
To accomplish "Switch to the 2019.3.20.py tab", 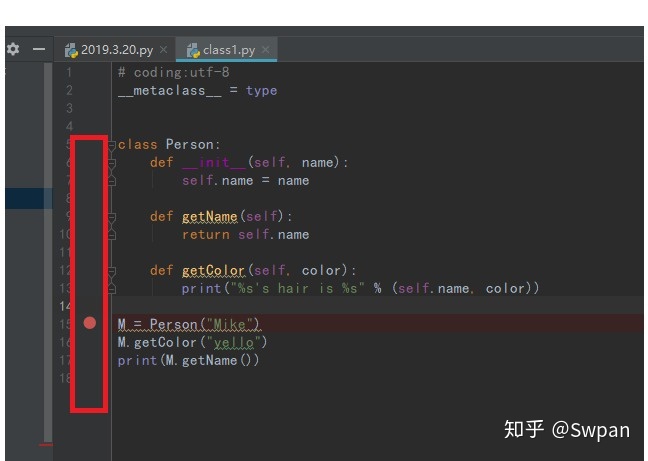I will click(117, 50).
